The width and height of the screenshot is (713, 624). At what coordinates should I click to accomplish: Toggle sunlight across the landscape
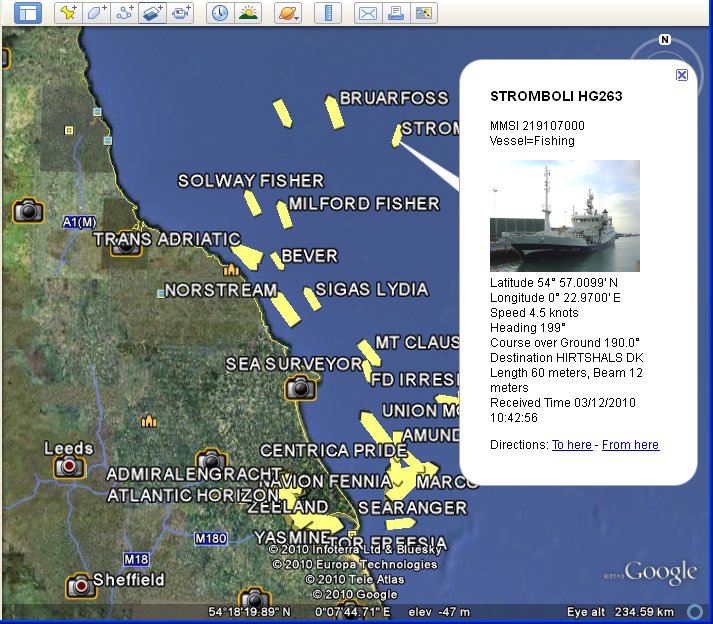click(248, 12)
